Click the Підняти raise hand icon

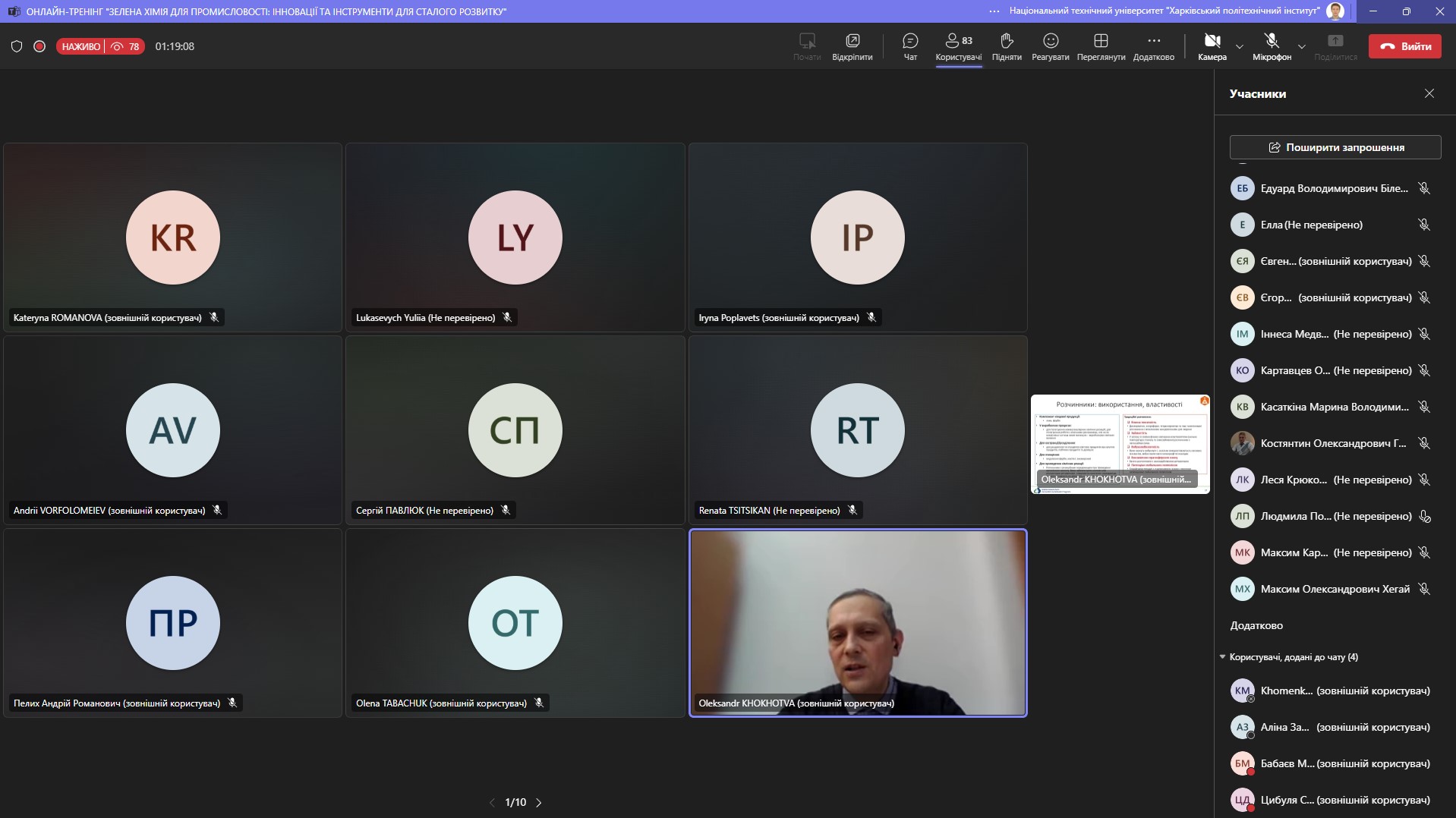(x=1007, y=46)
